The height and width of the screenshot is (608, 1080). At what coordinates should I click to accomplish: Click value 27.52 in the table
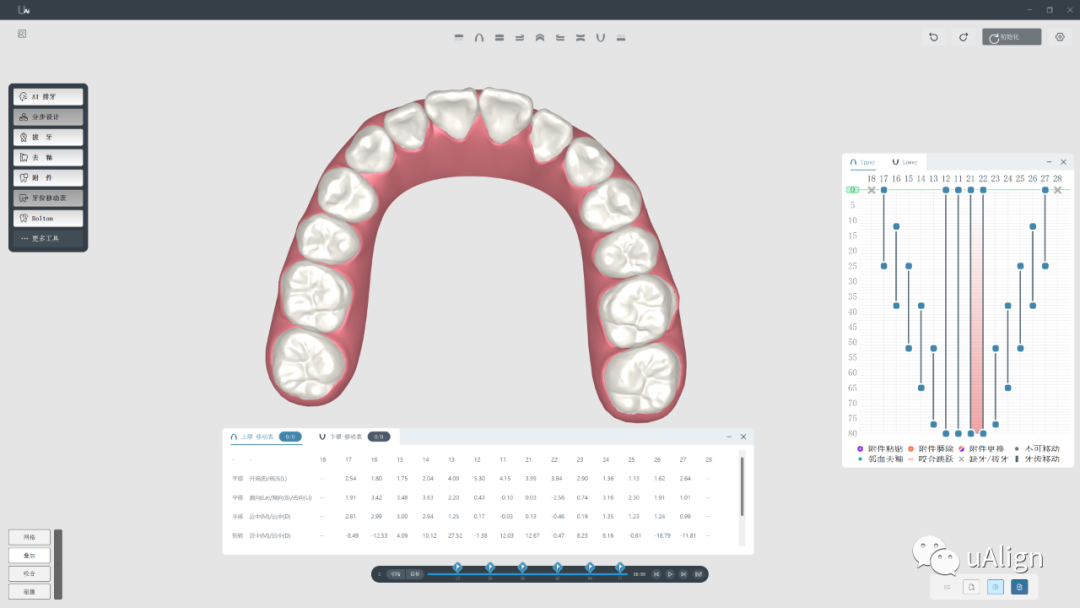(x=455, y=536)
